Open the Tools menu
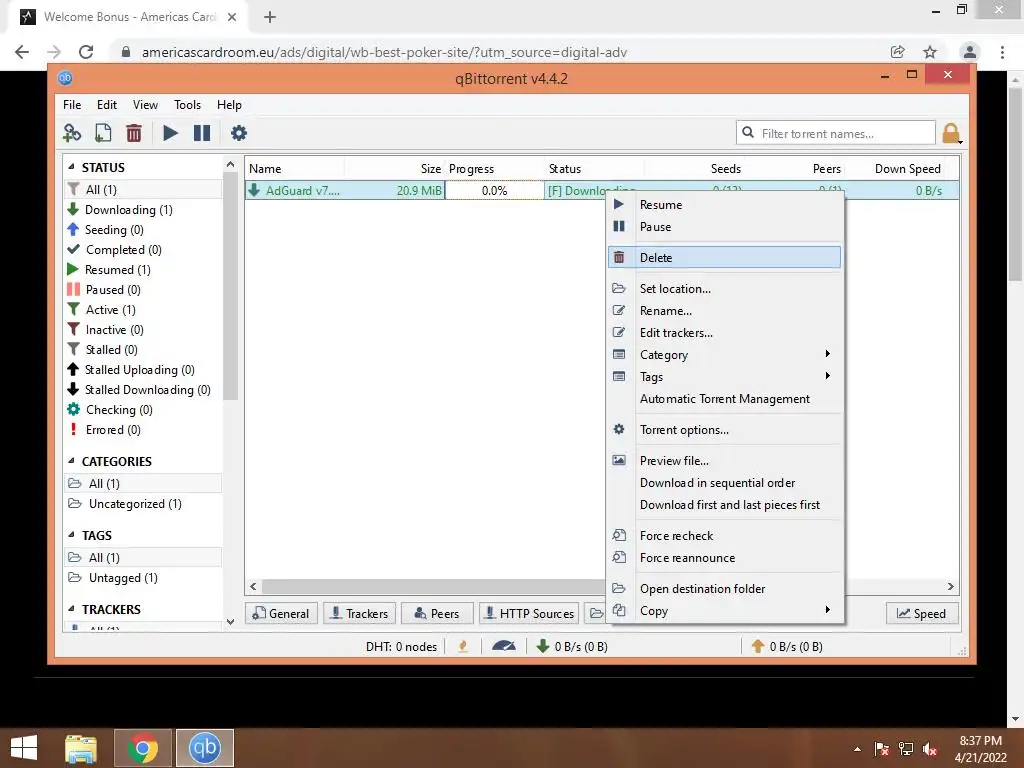Screen dimensions: 1024x768 click(187, 104)
